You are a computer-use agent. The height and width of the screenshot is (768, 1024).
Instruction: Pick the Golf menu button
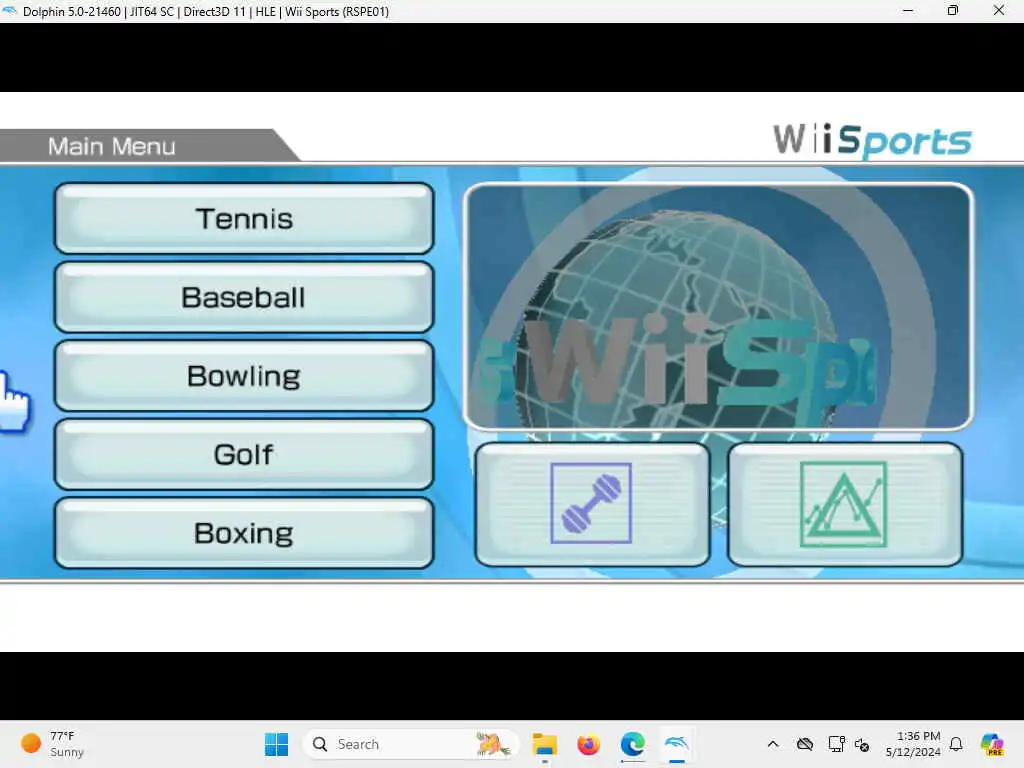[x=244, y=455]
